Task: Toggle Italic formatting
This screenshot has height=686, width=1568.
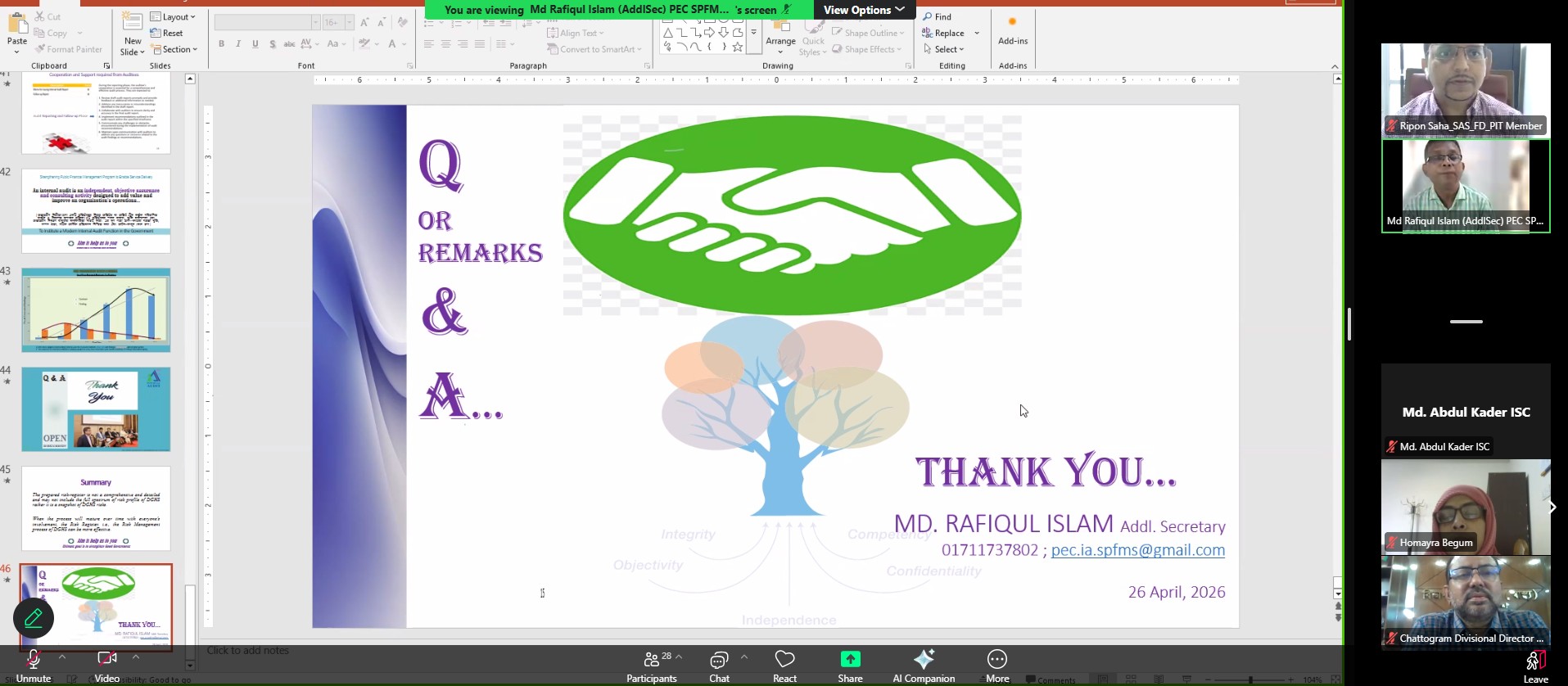Action: tap(238, 44)
